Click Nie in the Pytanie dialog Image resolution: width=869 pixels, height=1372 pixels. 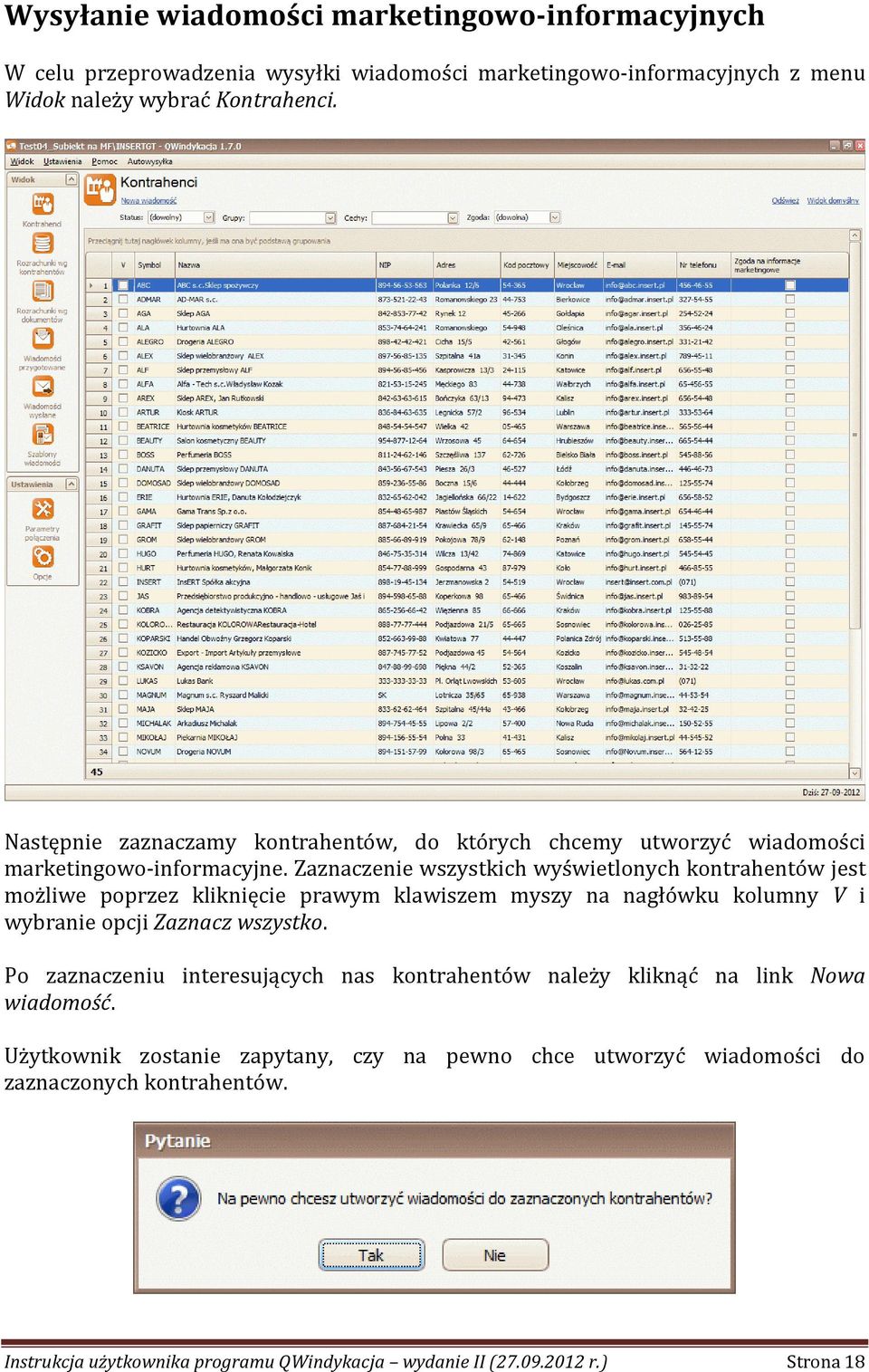pos(495,1255)
